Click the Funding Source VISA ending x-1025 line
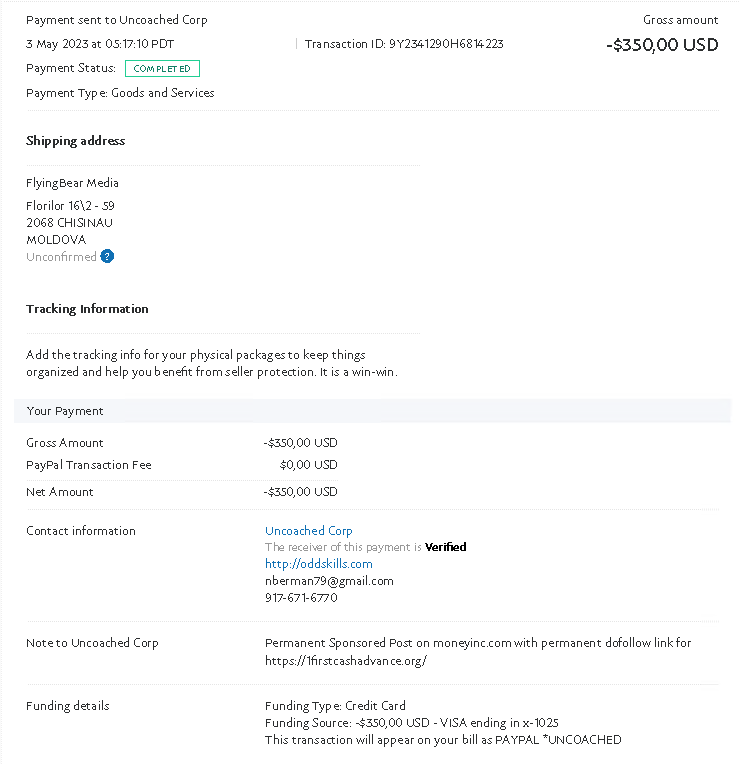 (x=412, y=723)
